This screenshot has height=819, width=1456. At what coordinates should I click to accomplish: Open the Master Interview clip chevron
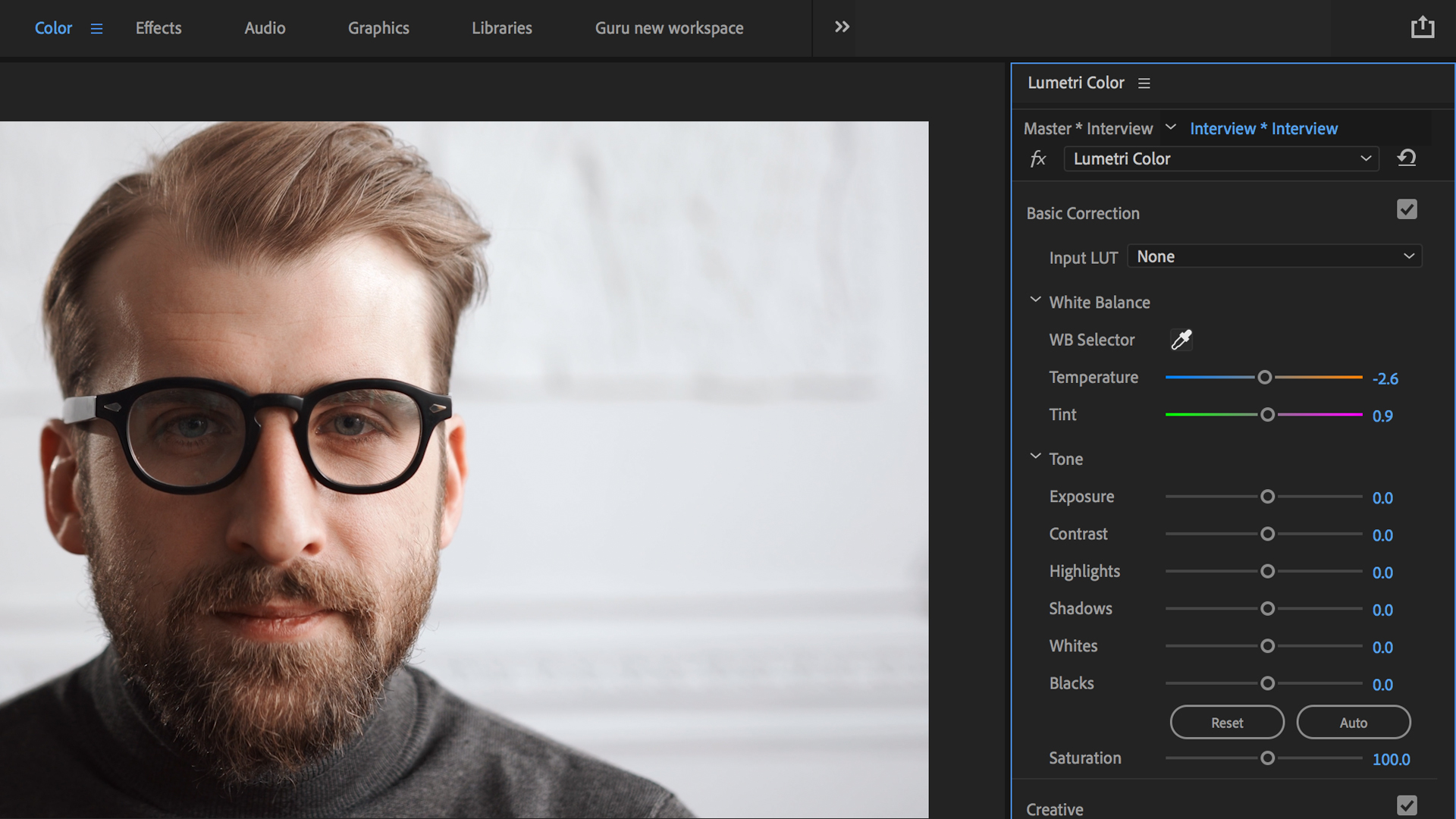tap(1171, 127)
